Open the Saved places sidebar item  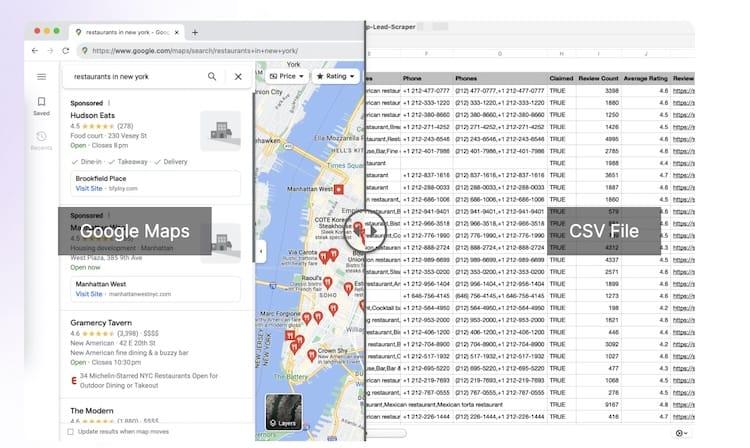click(x=42, y=106)
